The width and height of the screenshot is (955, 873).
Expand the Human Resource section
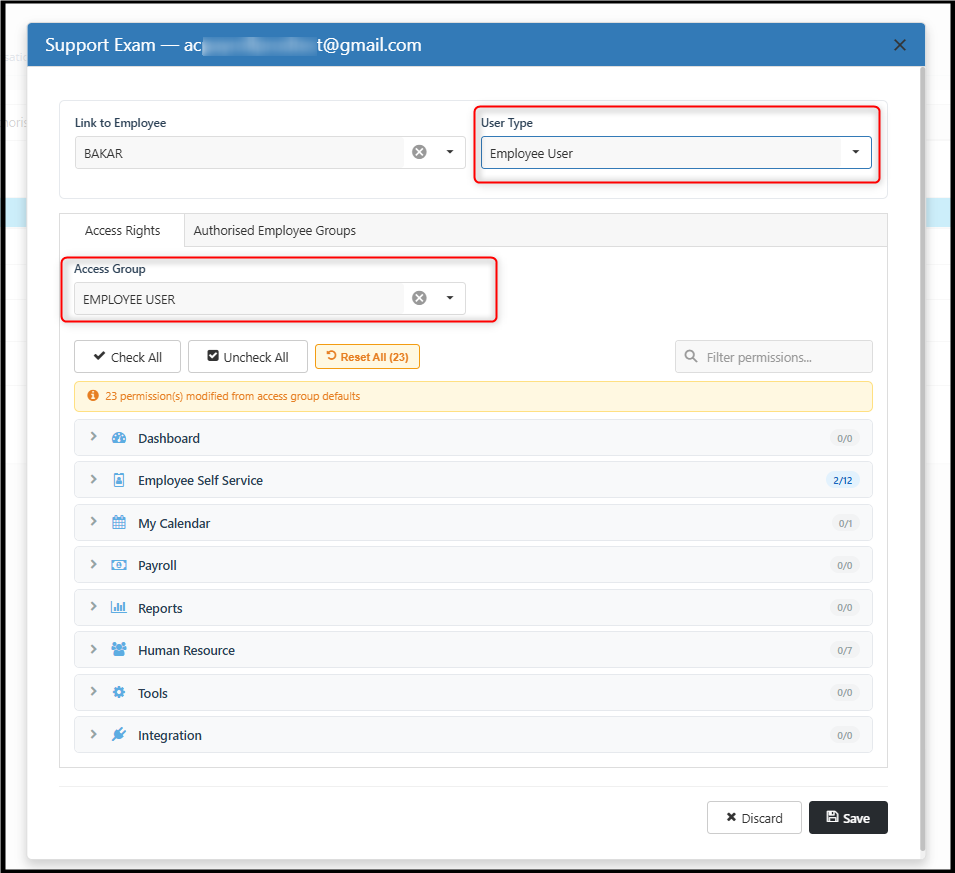93,649
